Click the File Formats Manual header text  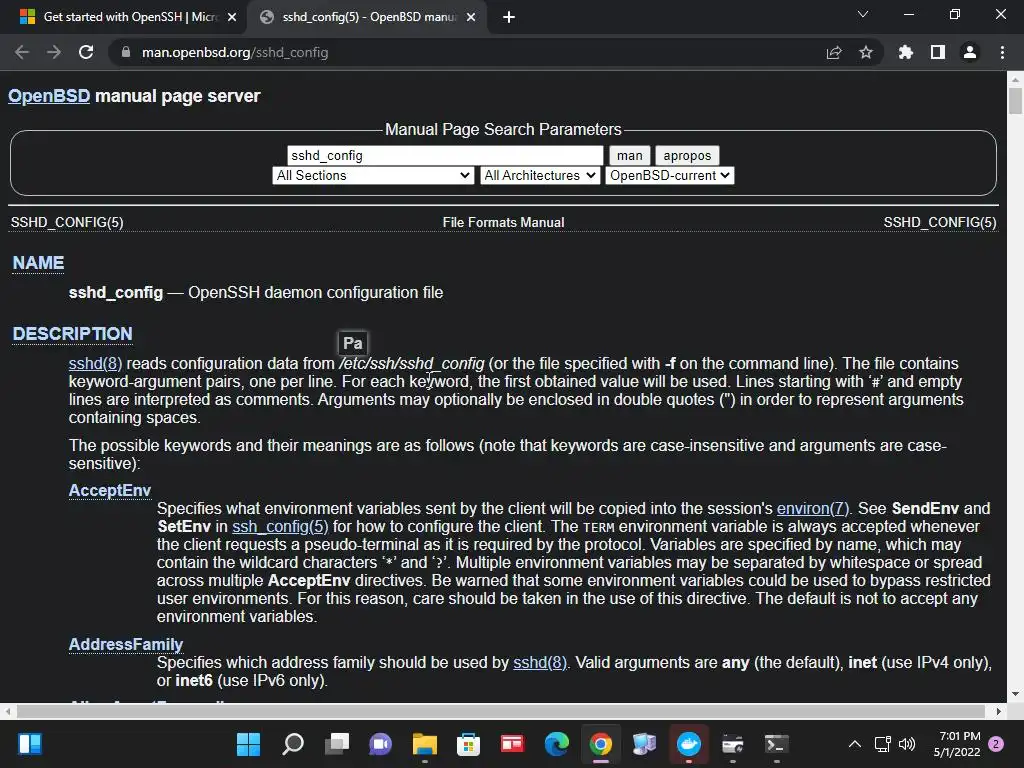[503, 222]
